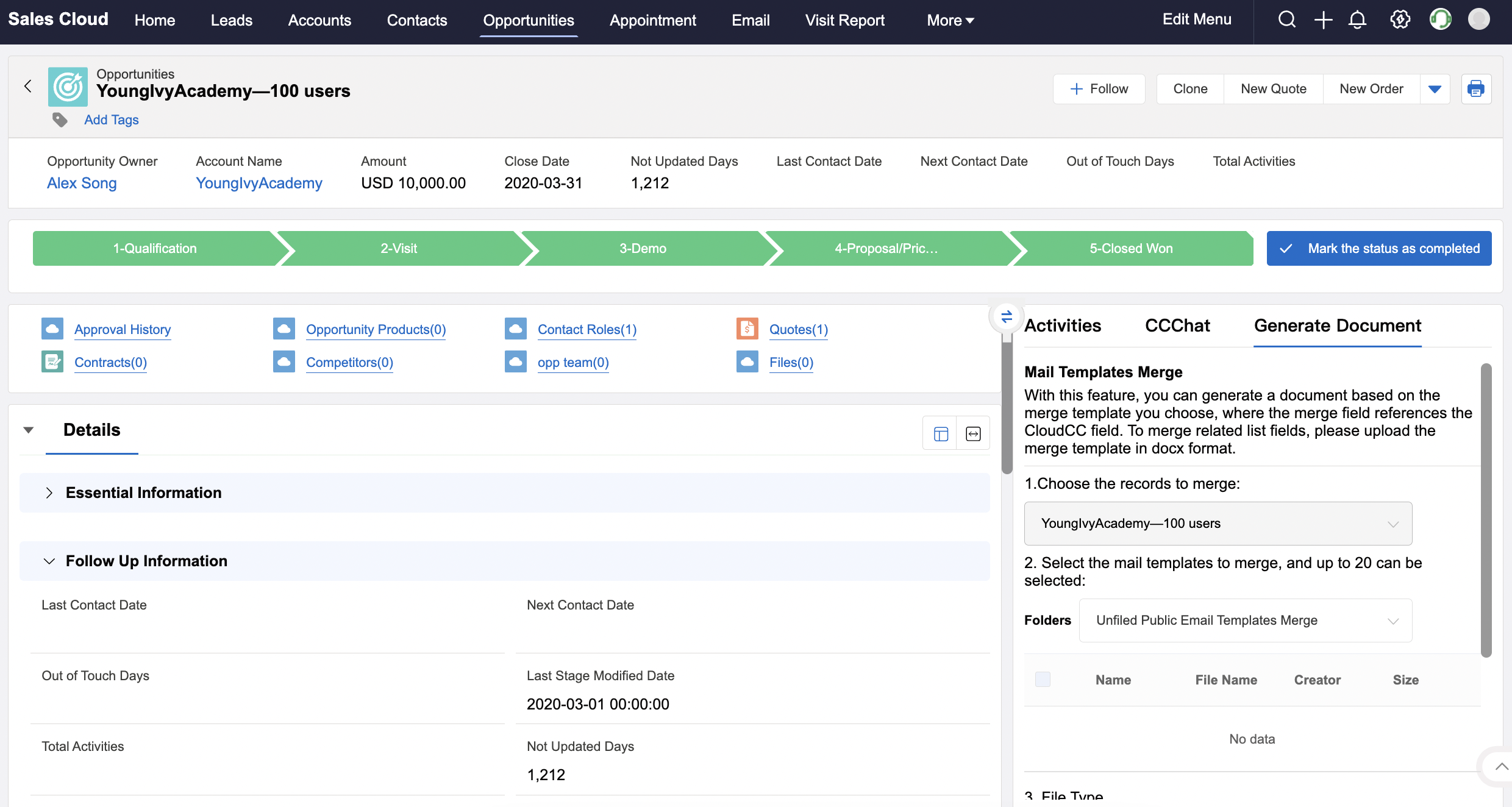Viewport: 1512px width, 807px height.
Task: Switch Details to two-column layout icon
Action: pos(941,433)
